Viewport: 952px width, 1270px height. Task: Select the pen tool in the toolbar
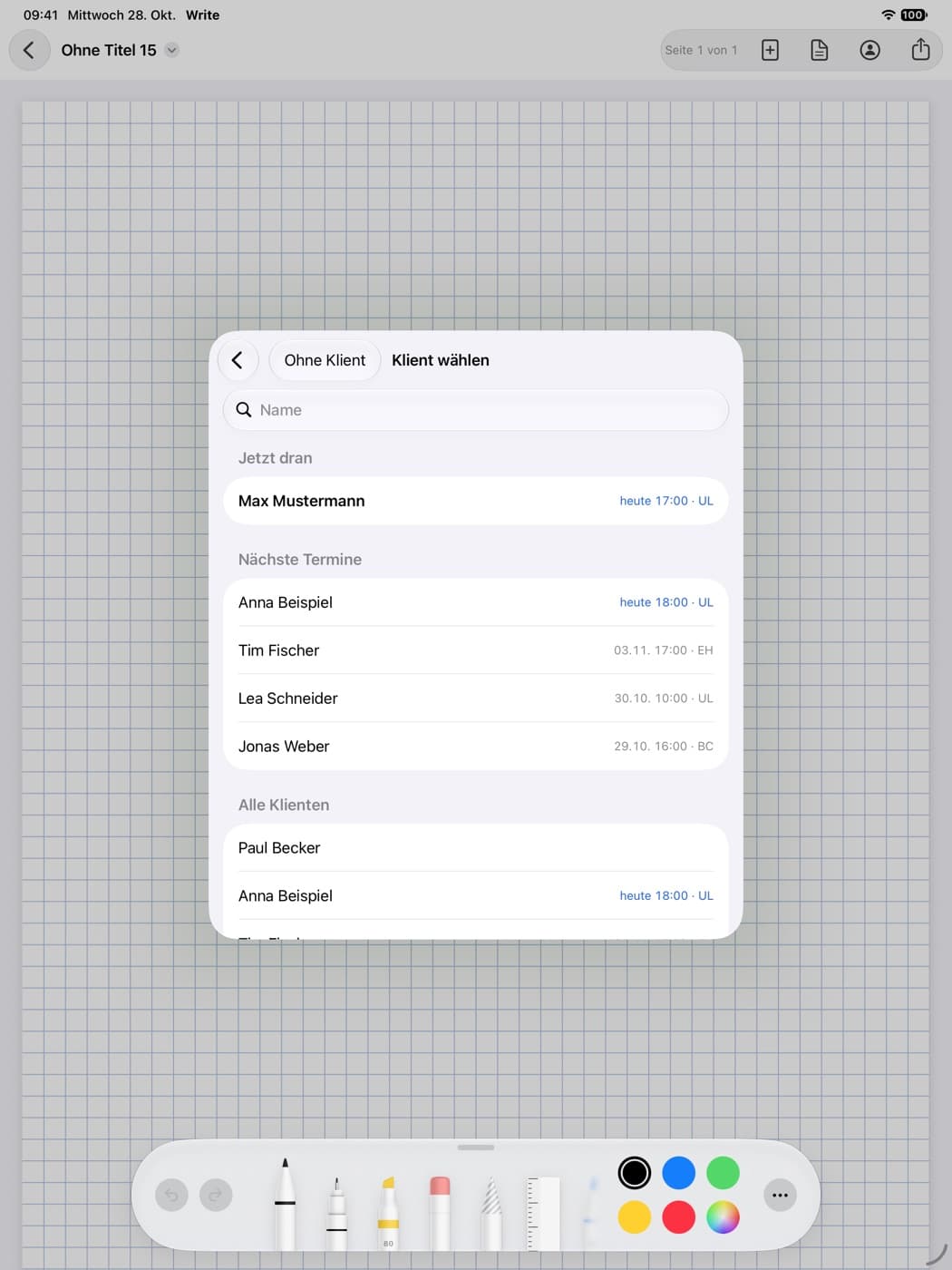coord(285,1203)
